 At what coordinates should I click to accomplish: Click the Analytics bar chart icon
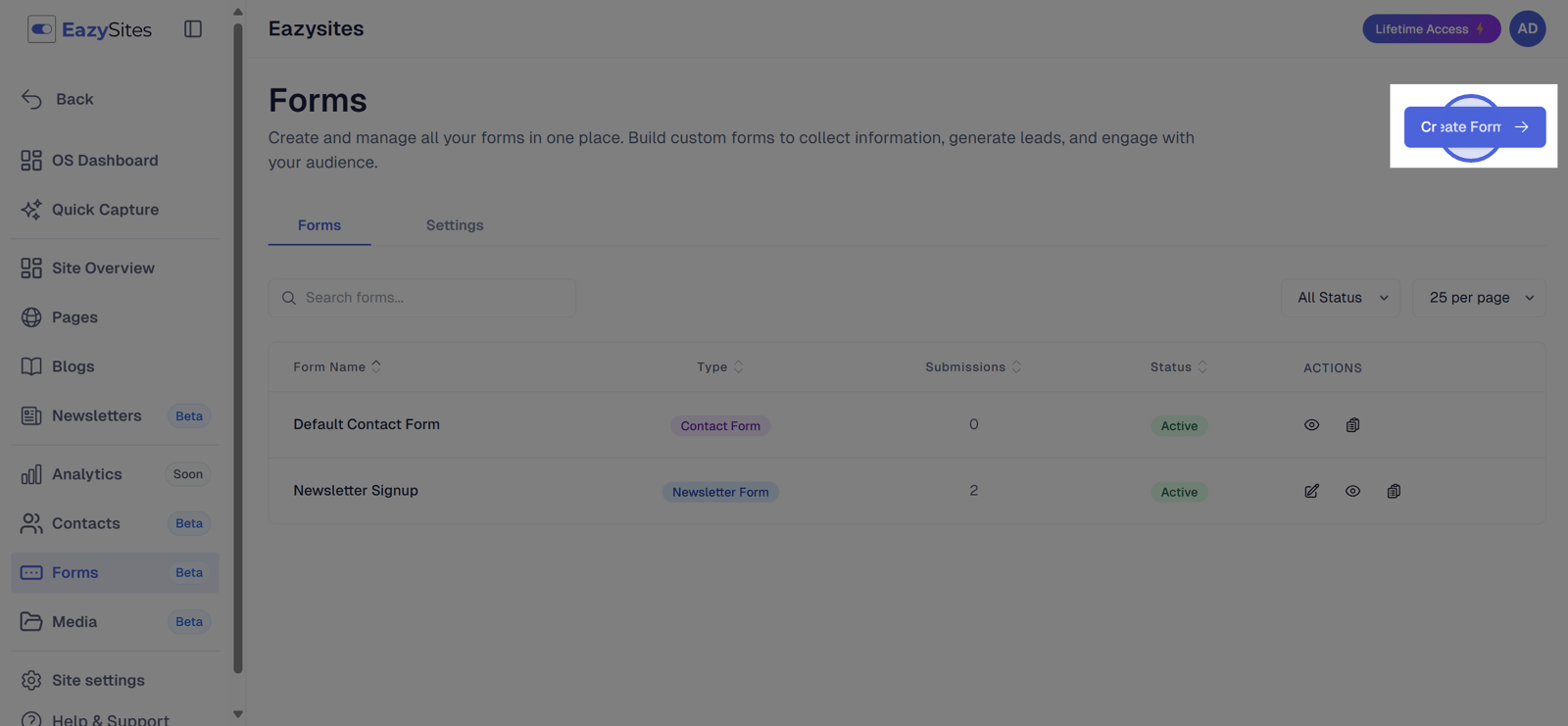(31, 474)
